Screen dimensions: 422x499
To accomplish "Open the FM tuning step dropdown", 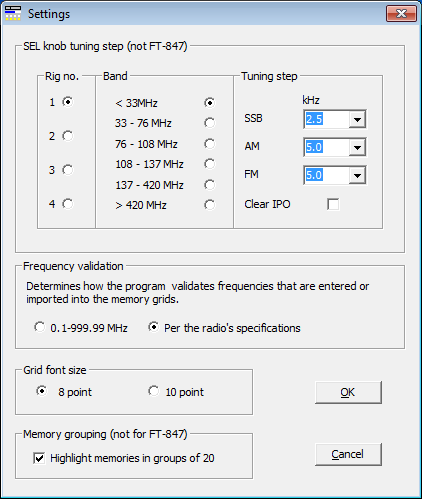I will tap(357, 175).
